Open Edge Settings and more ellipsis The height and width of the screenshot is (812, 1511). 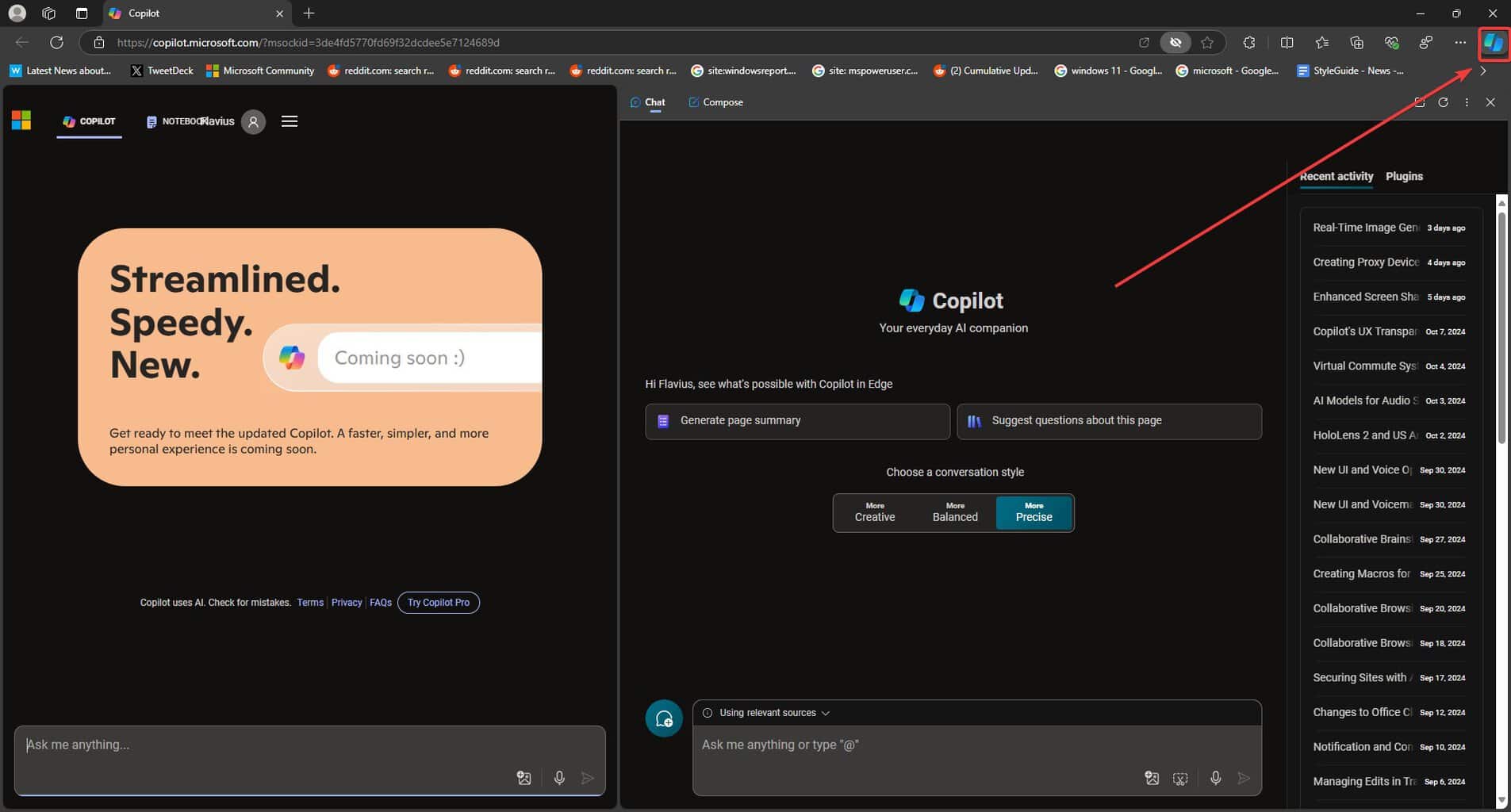click(x=1460, y=43)
